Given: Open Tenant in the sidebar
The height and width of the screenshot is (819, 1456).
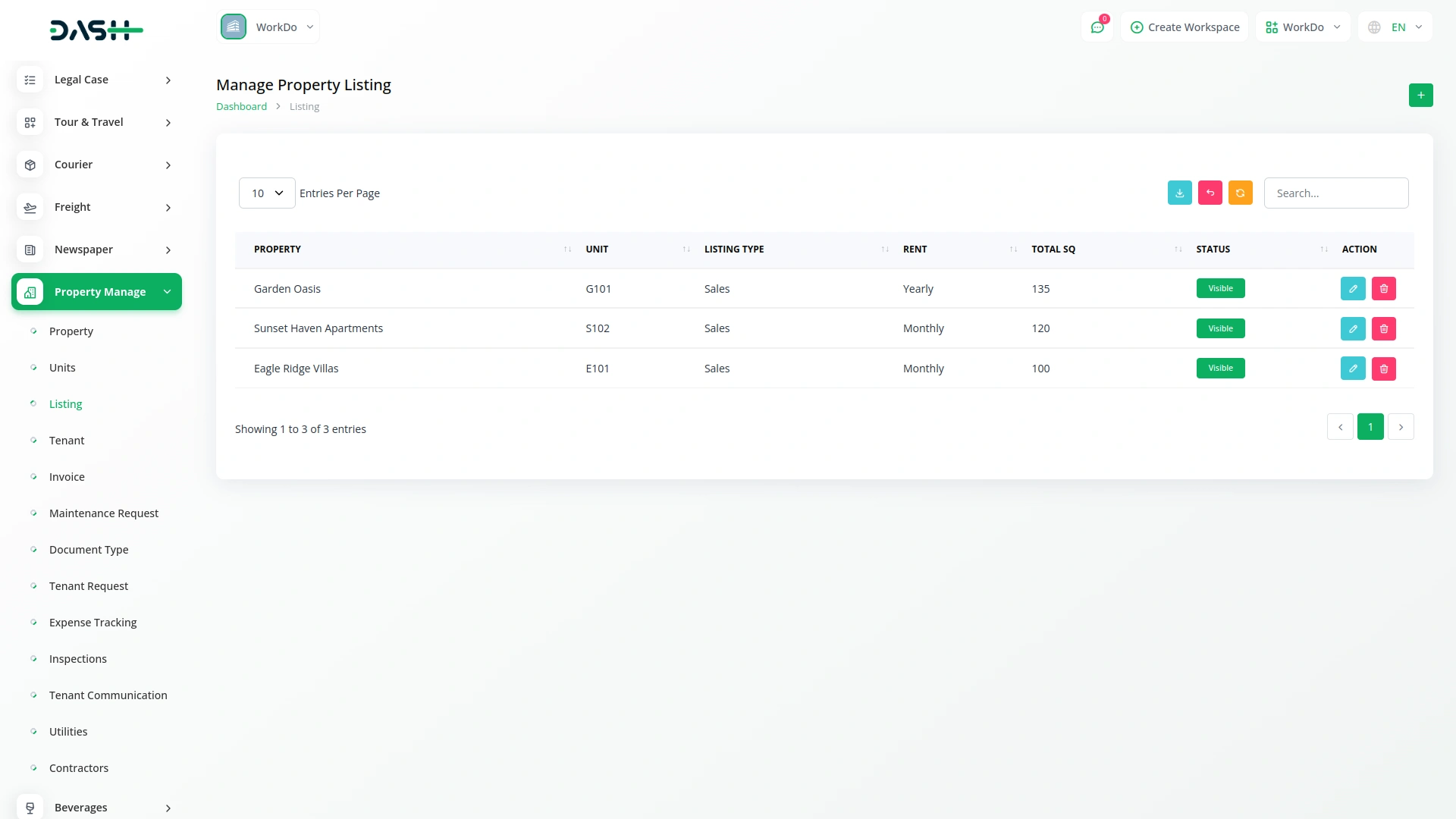Looking at the screenshot, I should click(67, 441).
